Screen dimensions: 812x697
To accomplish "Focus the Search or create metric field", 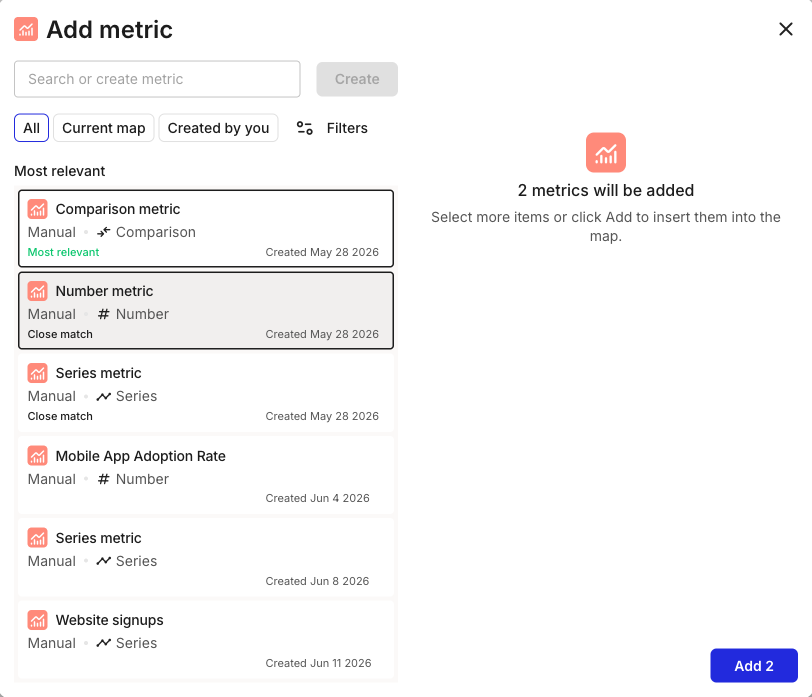I will click(x=157, y=79).
